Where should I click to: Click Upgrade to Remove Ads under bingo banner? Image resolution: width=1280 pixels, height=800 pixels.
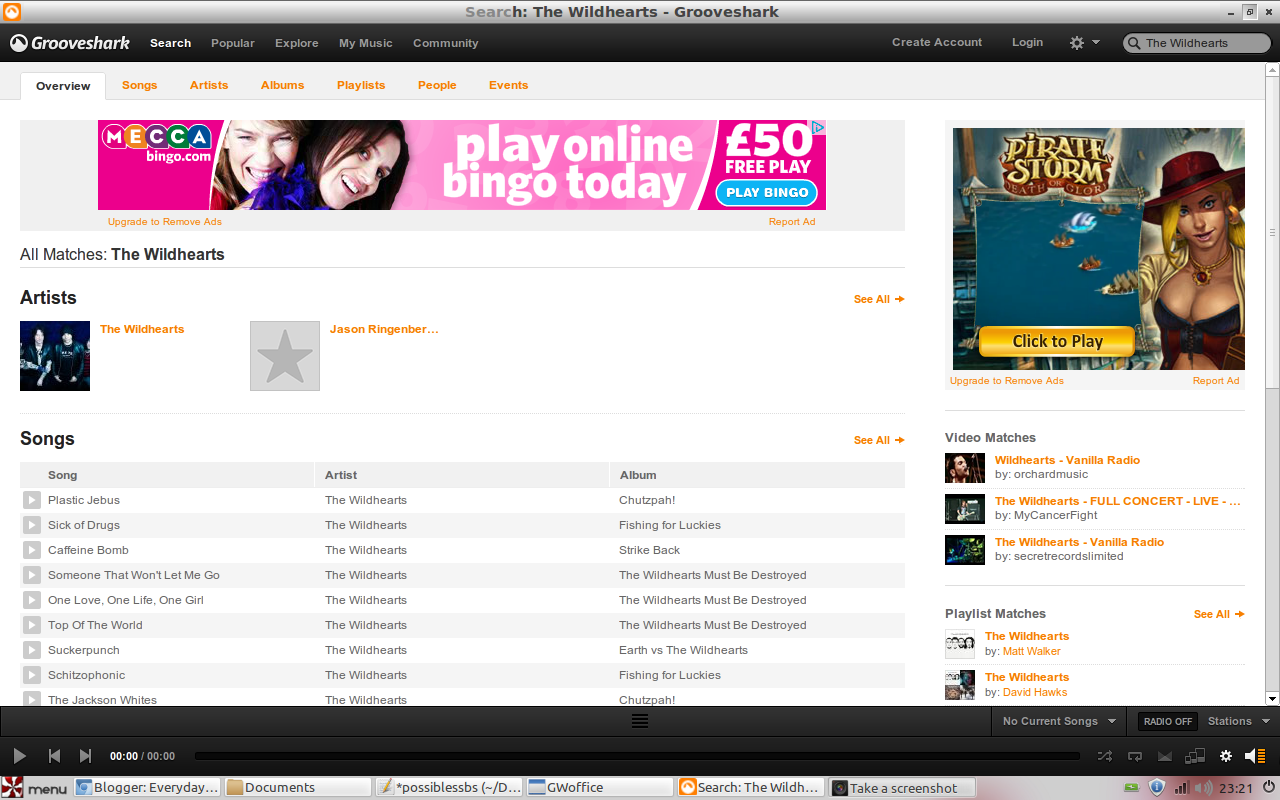(165, 222)
